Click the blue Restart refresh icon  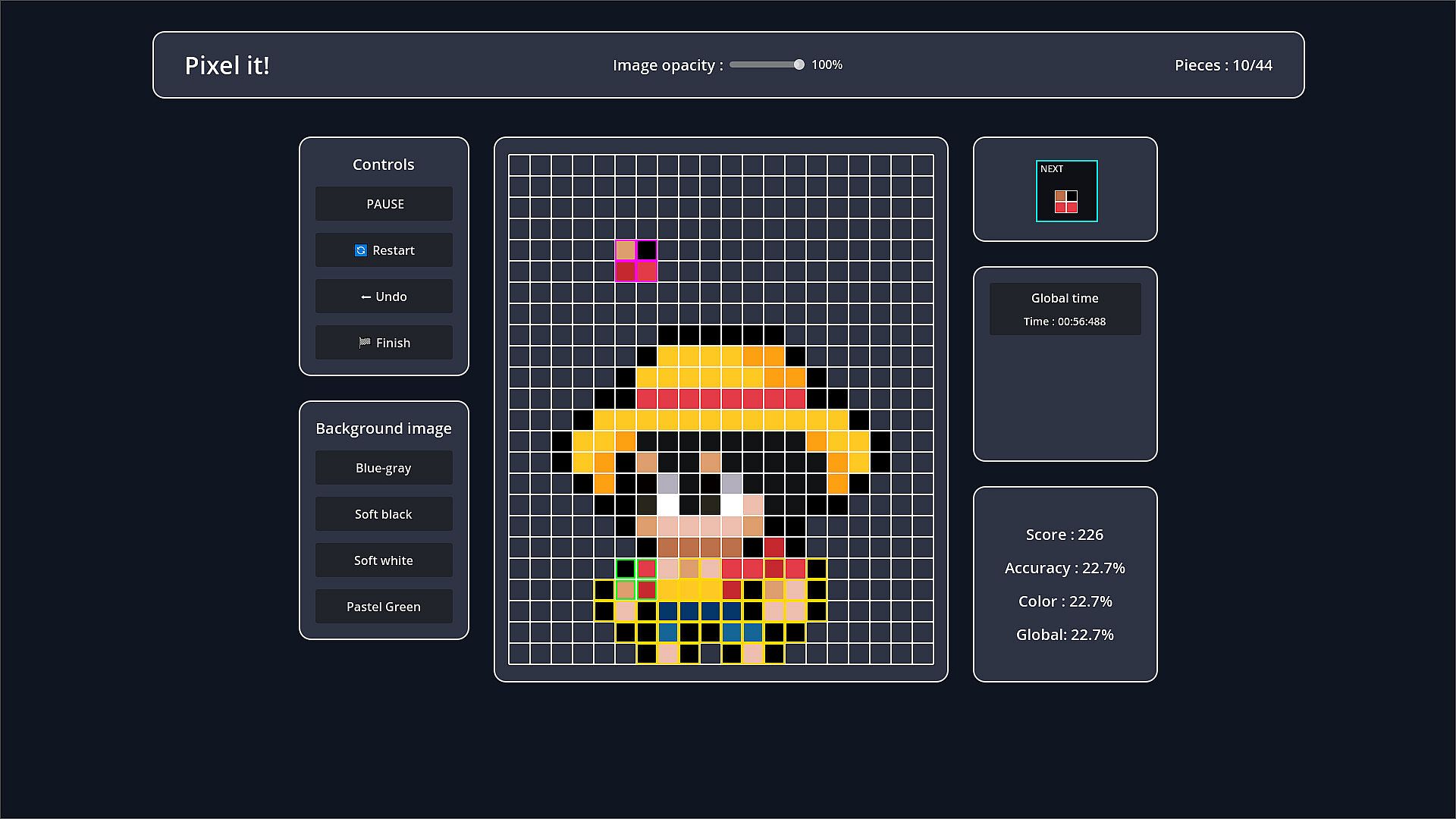coord(361,250)
